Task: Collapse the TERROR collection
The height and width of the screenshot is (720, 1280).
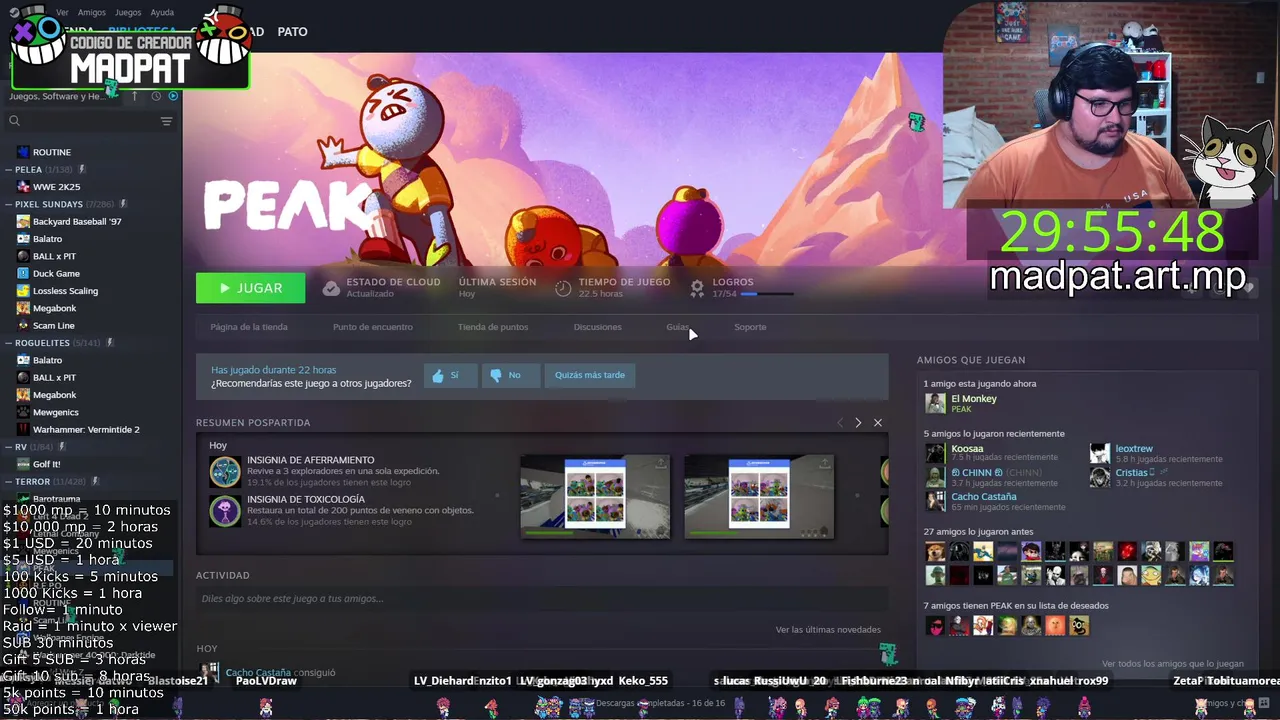Action: click(9, 482)
